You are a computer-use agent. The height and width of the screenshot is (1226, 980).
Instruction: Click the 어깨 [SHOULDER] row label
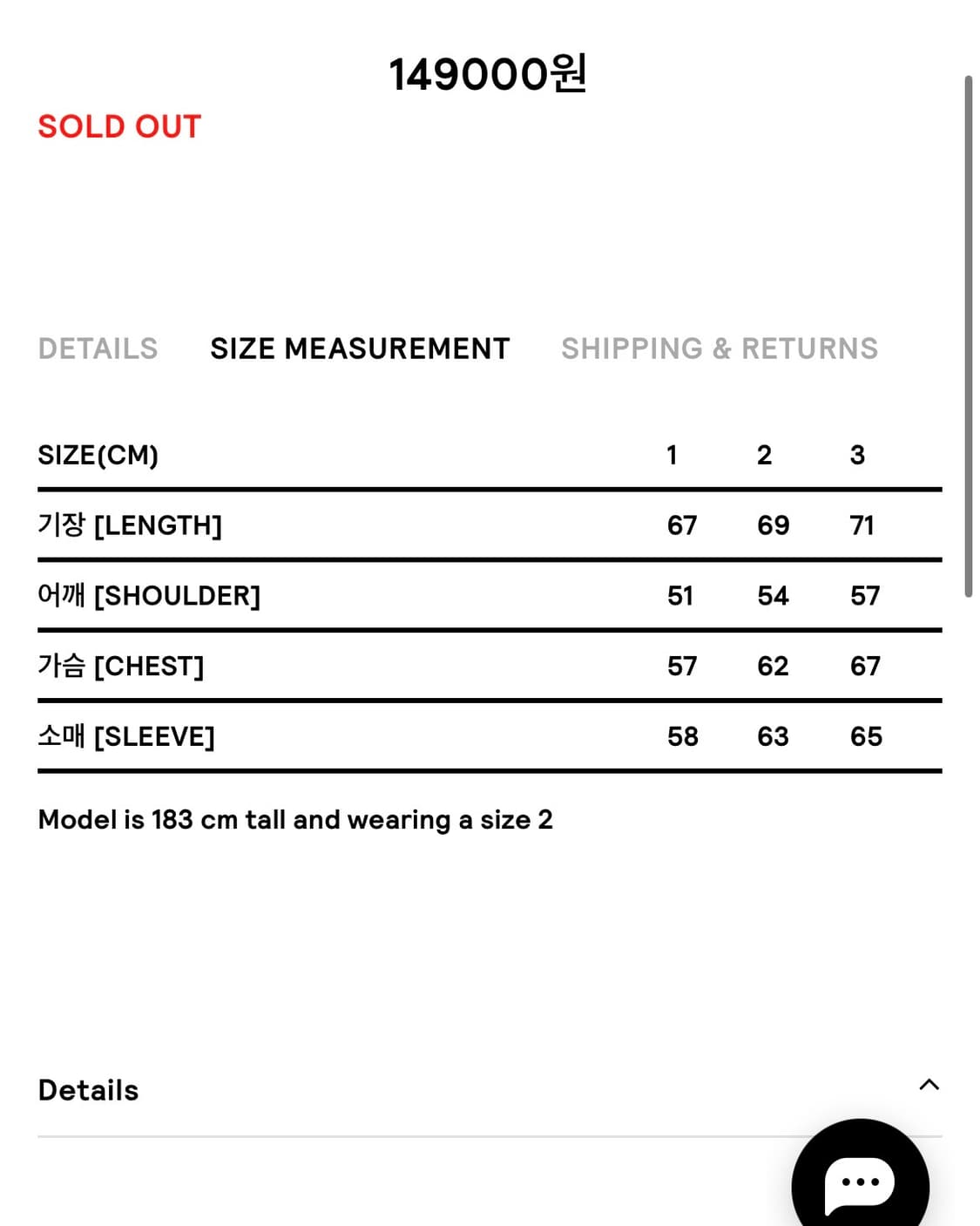click(149, 596)
